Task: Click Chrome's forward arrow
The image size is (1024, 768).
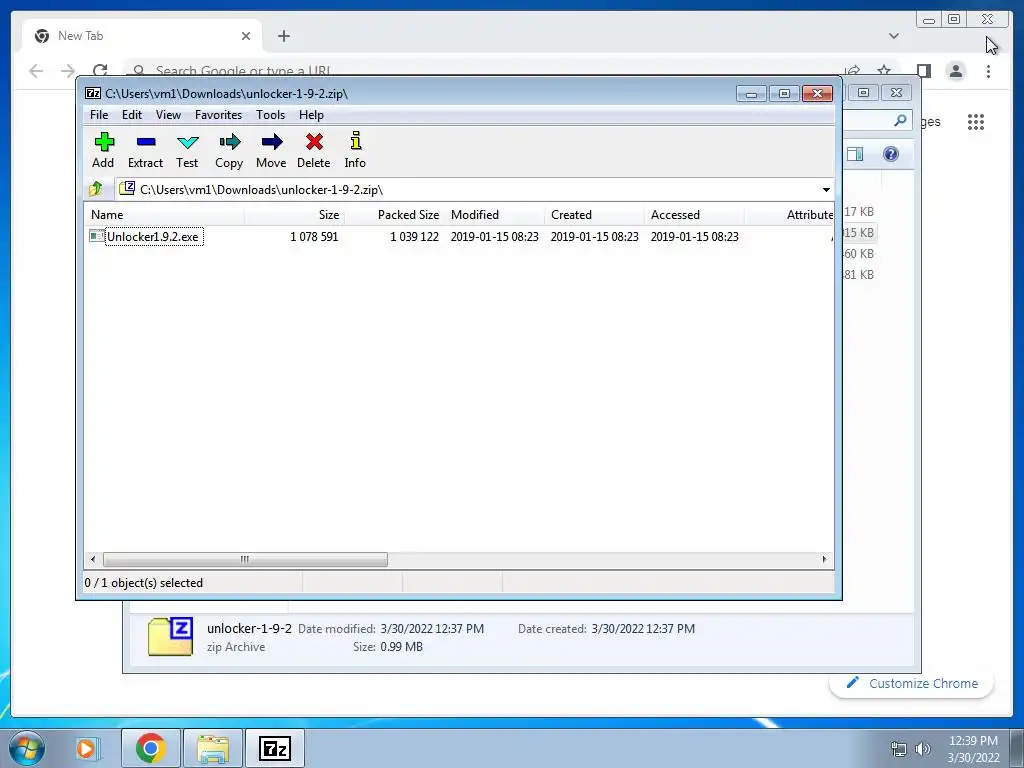Action: click(68, 71)
